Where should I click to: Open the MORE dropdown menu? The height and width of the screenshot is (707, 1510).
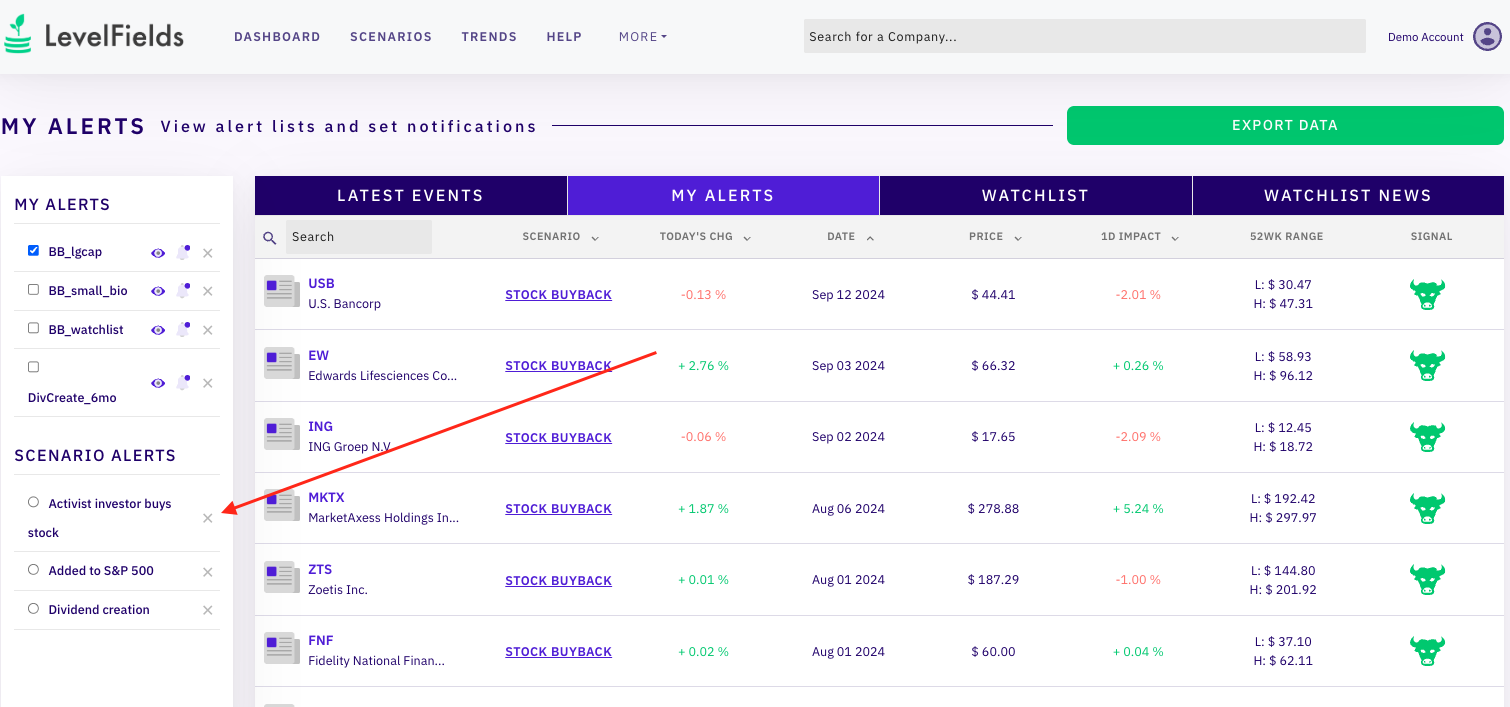(642, 37)
